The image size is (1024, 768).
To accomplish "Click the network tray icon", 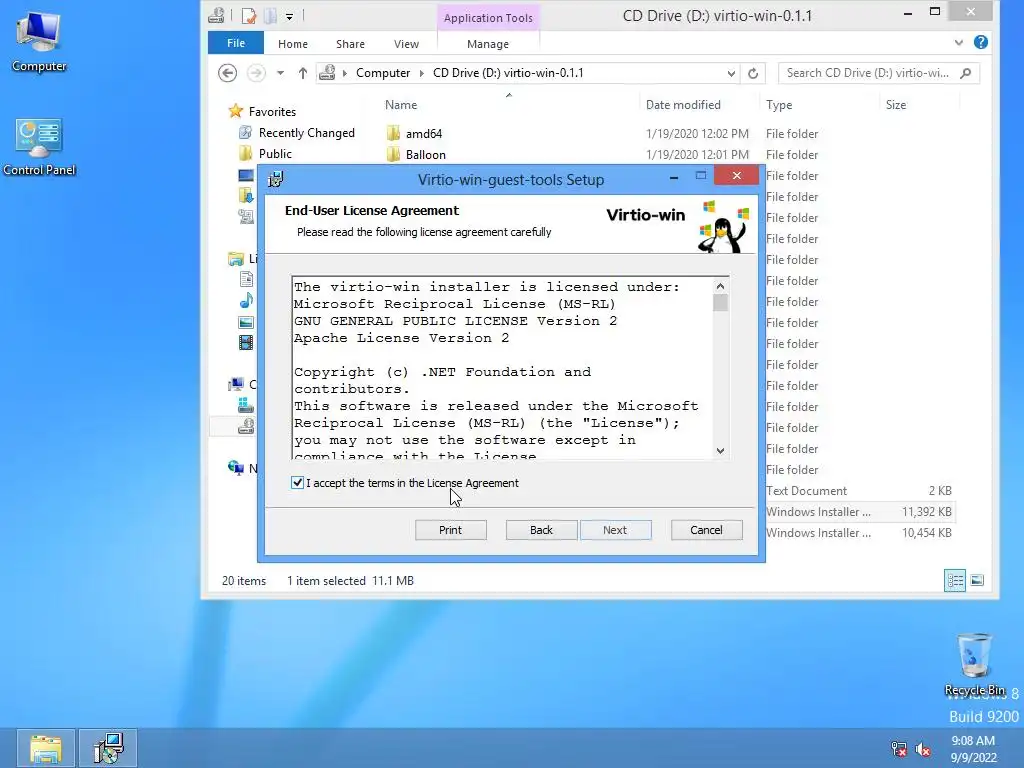I will point(899,749).
